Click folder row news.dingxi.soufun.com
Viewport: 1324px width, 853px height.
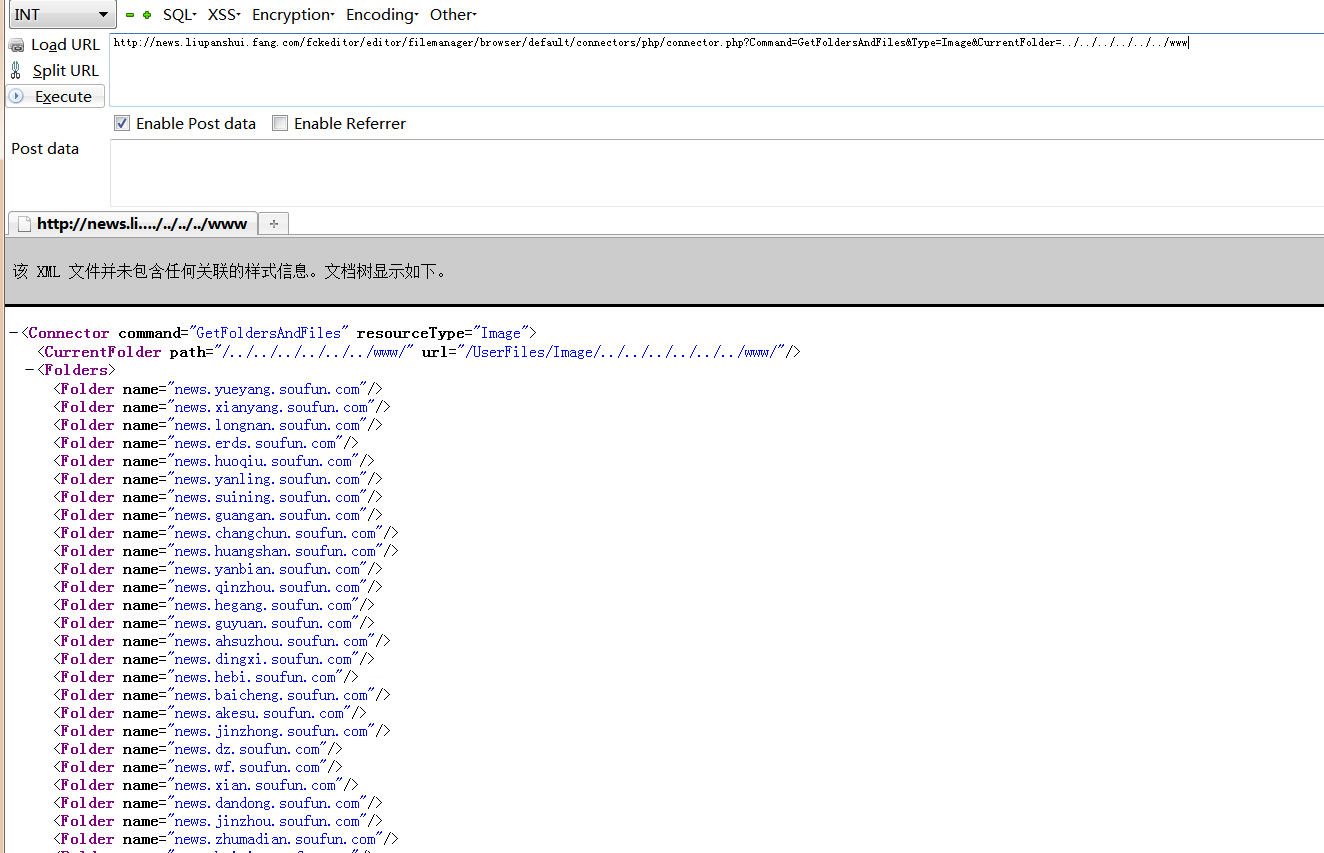(214, 659)
